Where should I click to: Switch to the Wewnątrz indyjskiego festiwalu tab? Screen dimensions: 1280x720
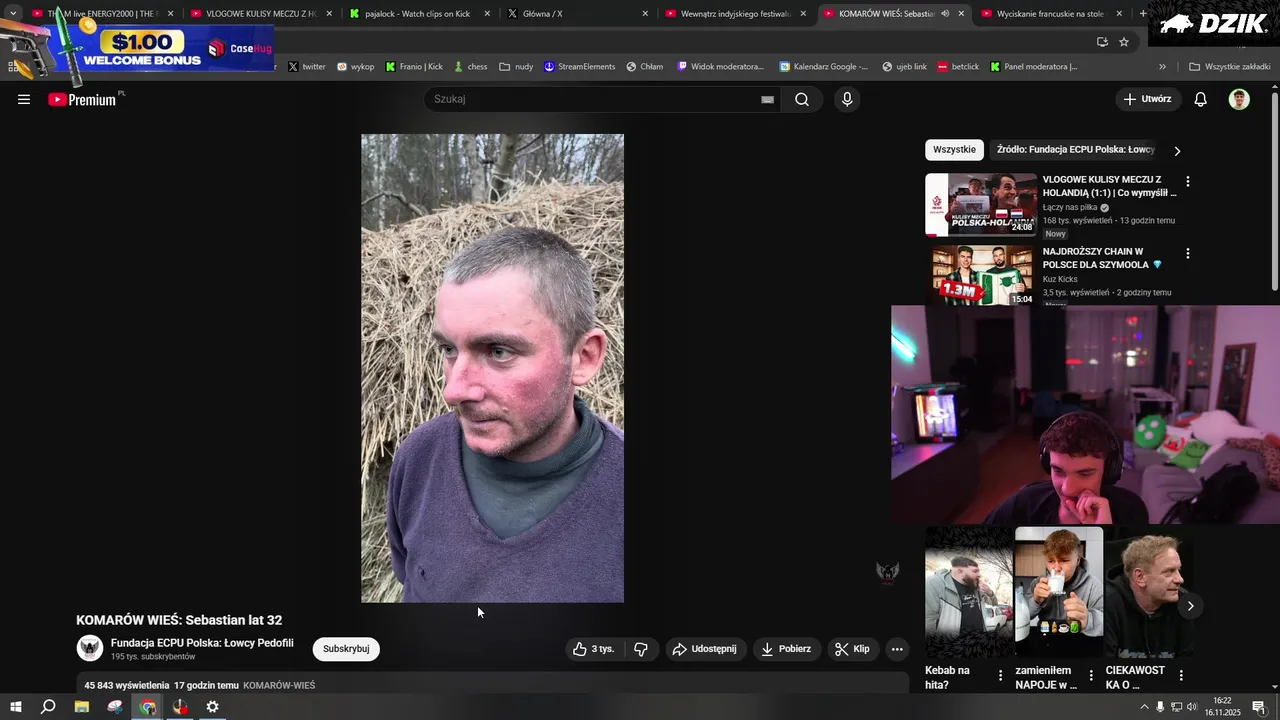click(735, 14)
